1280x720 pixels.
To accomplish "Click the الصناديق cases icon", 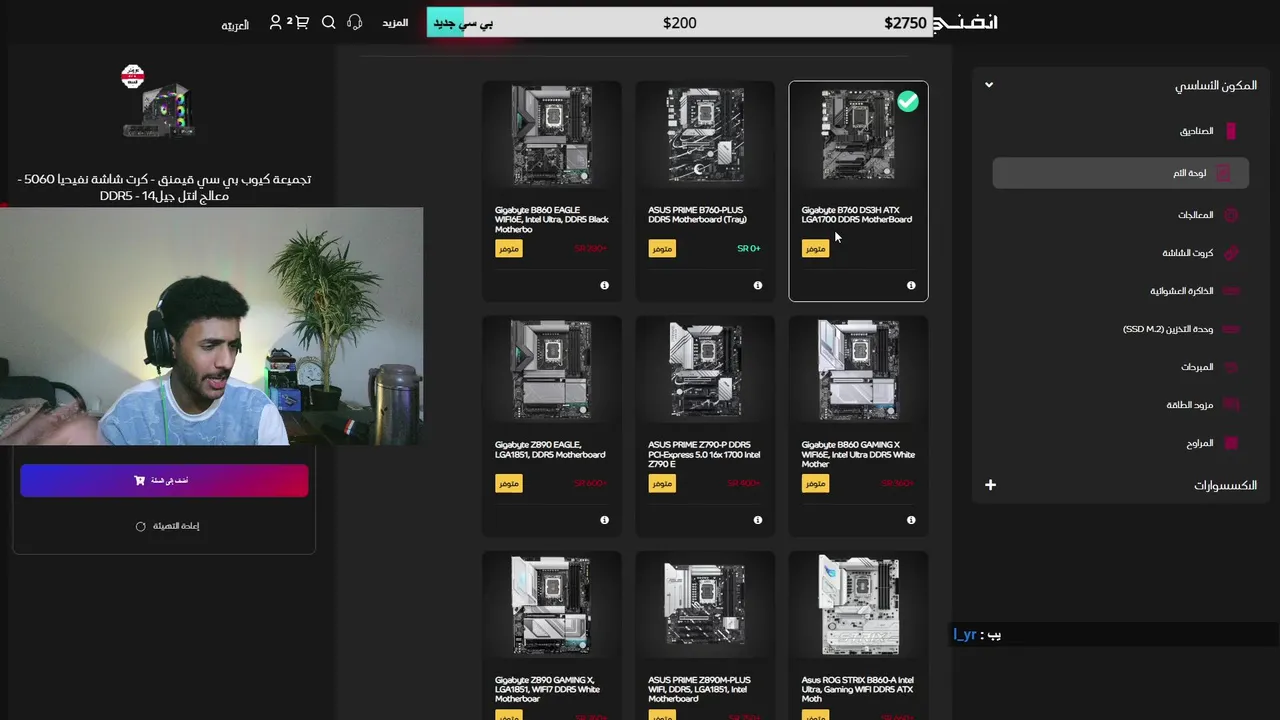I will [x=1231, y=131].
